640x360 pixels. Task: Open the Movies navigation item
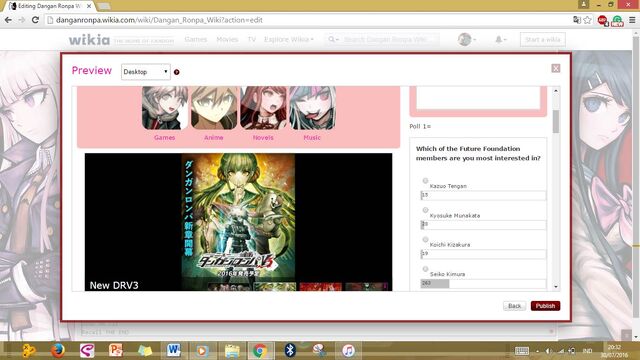(227, 40)
